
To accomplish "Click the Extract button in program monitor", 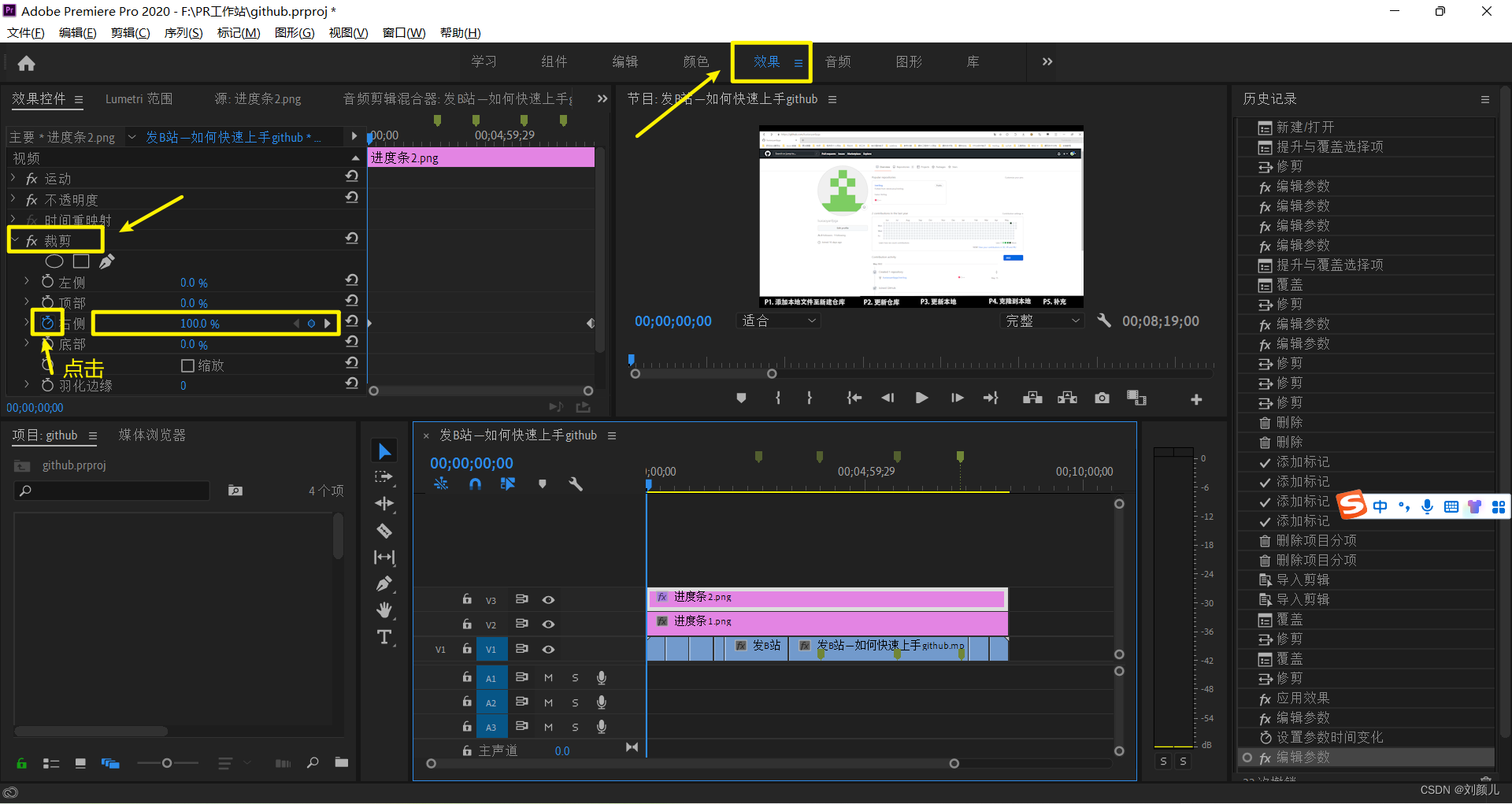I will tap(1067, 398).
